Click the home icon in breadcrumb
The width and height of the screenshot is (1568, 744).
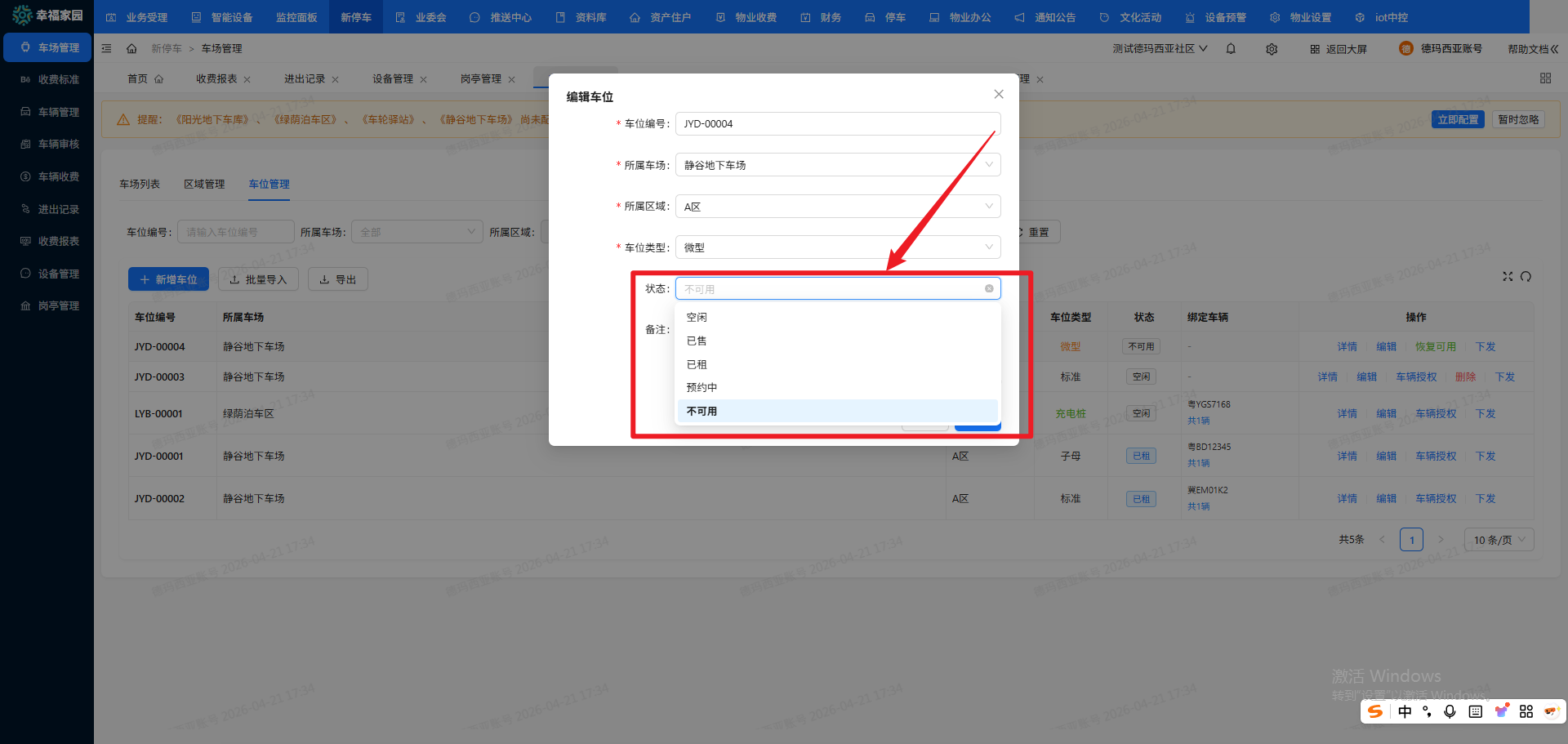click(x=131, y=49)
